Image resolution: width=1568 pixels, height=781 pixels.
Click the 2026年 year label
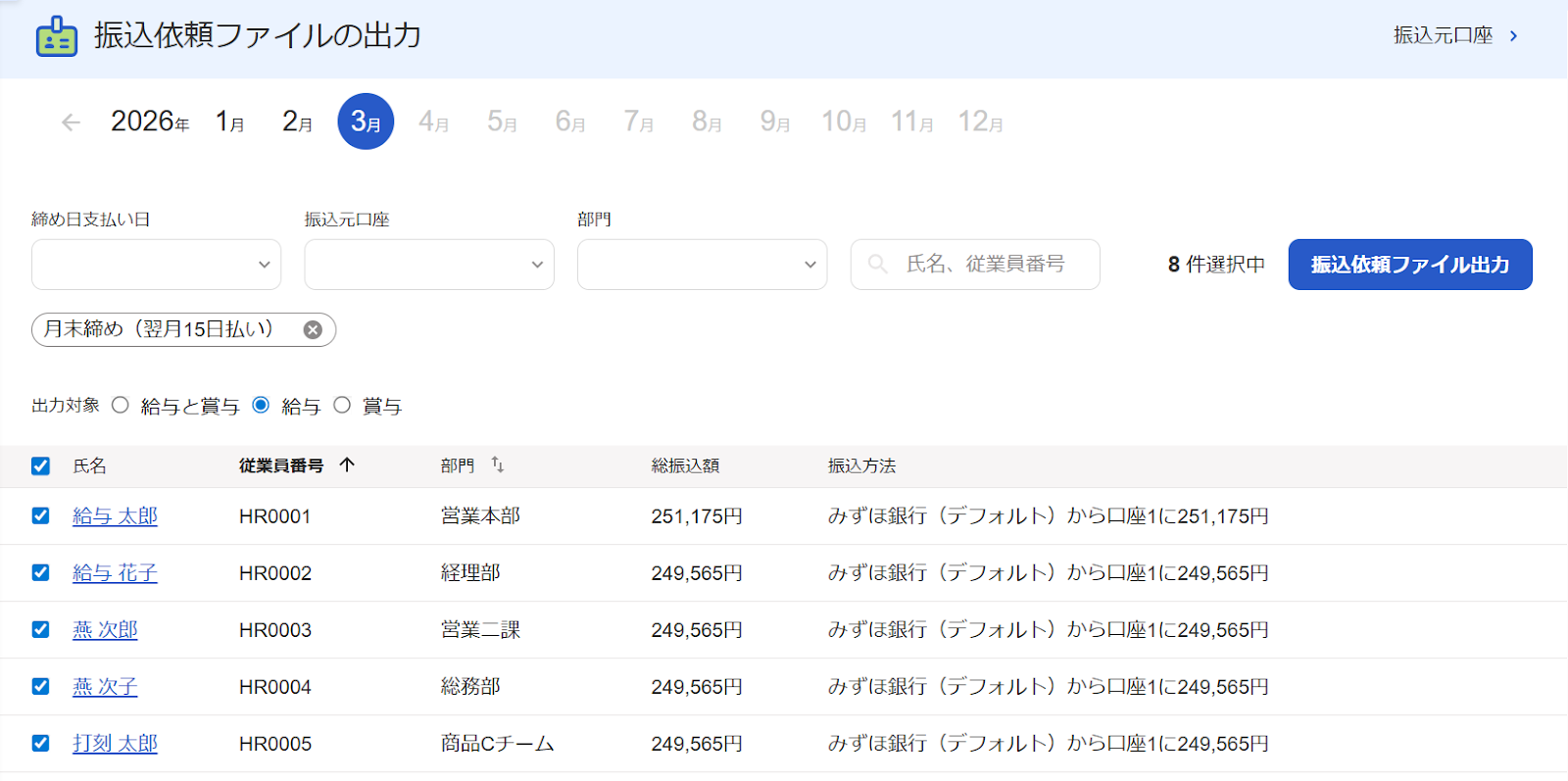(x=150, y=122)
